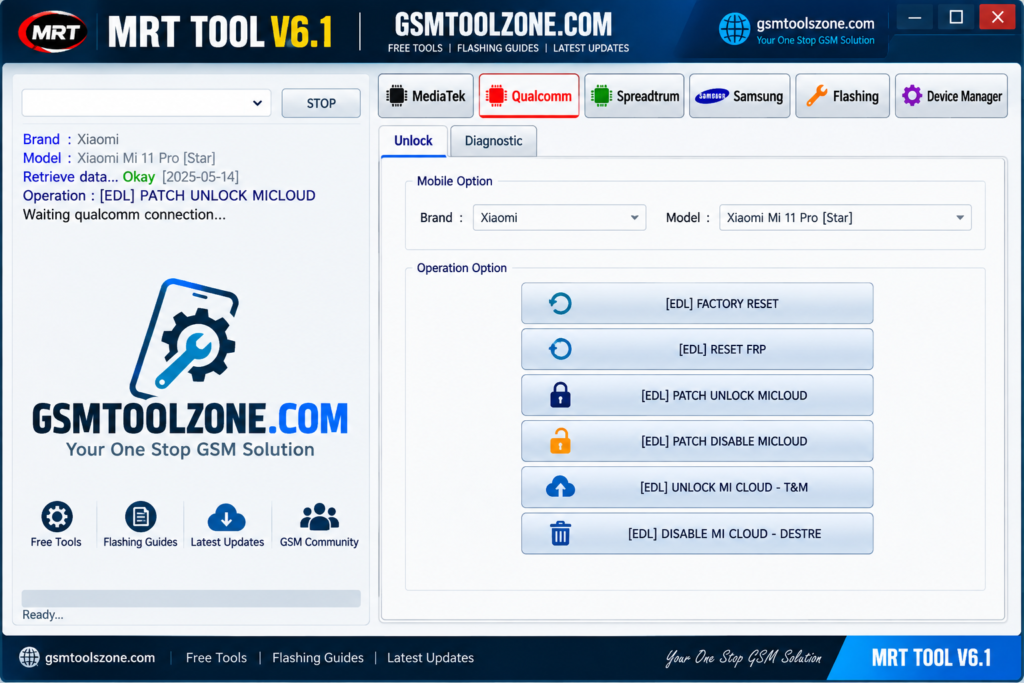The height and width of the screenshot is (683, 1024).
Task: Click the cloud upload Unlock Mi Cloud icon
Action: coord(560,487)
